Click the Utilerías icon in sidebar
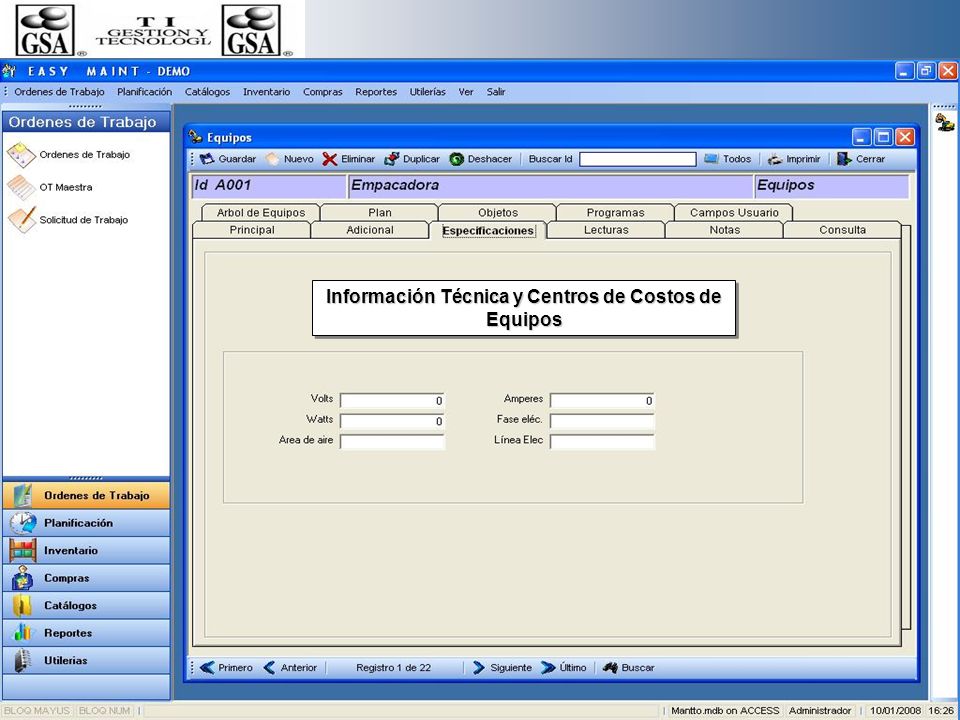960x720 pixels. [x=23, y=660]
